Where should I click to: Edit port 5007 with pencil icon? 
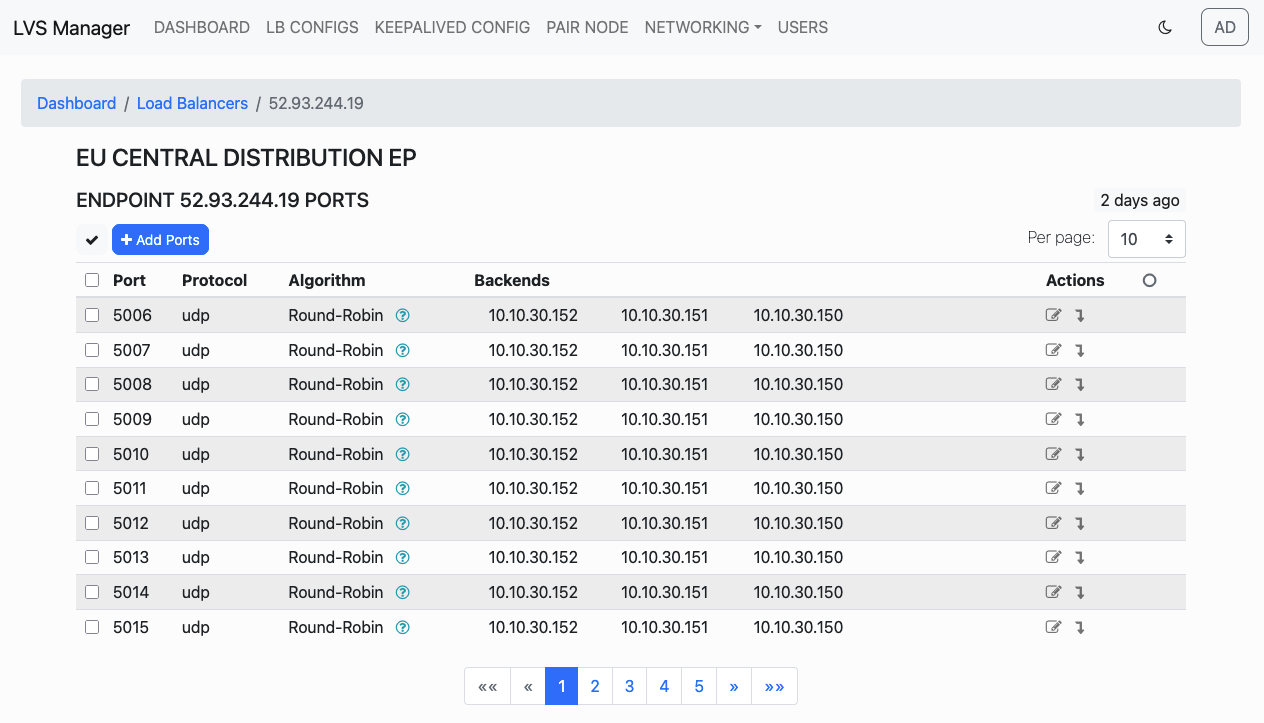[1053, 350]
